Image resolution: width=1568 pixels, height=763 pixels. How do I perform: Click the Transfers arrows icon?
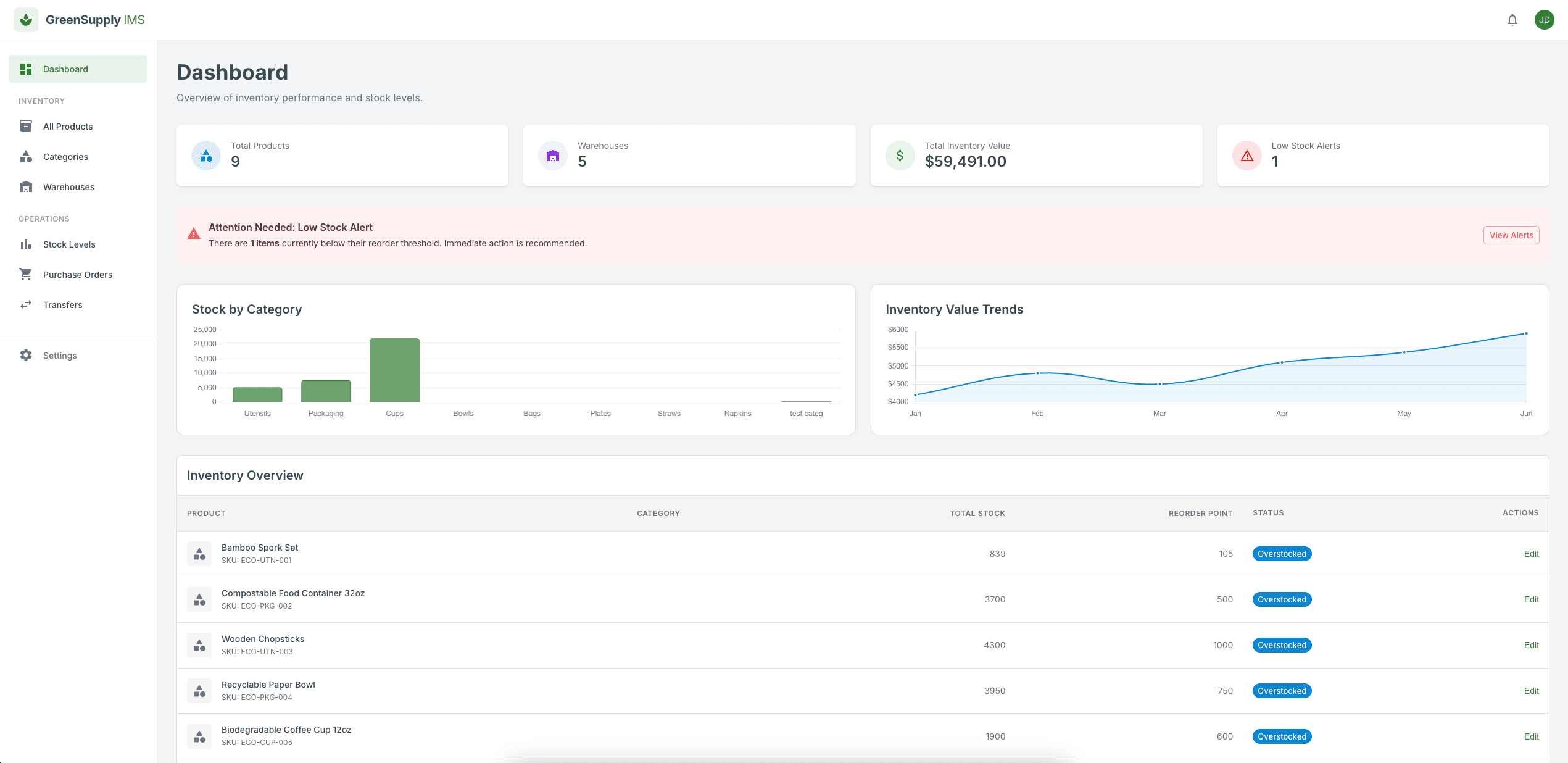click(x=25, y=304)
